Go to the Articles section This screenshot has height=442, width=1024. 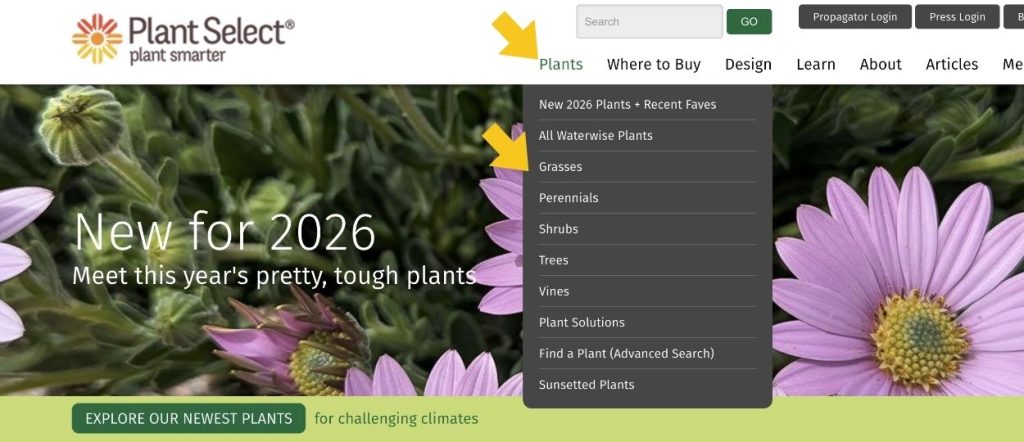tap(951, 64)
